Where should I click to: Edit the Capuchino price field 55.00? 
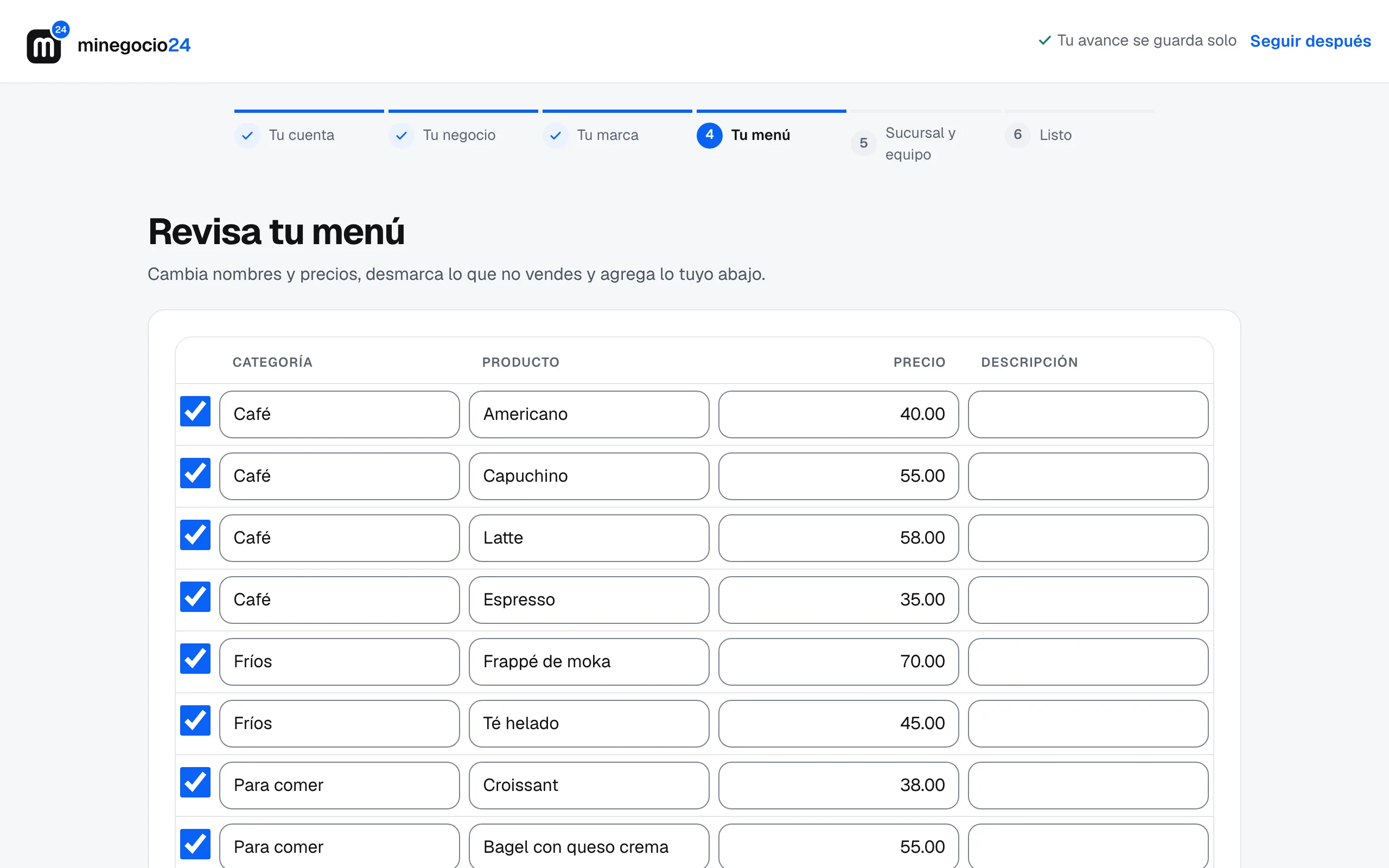point(839,476)
